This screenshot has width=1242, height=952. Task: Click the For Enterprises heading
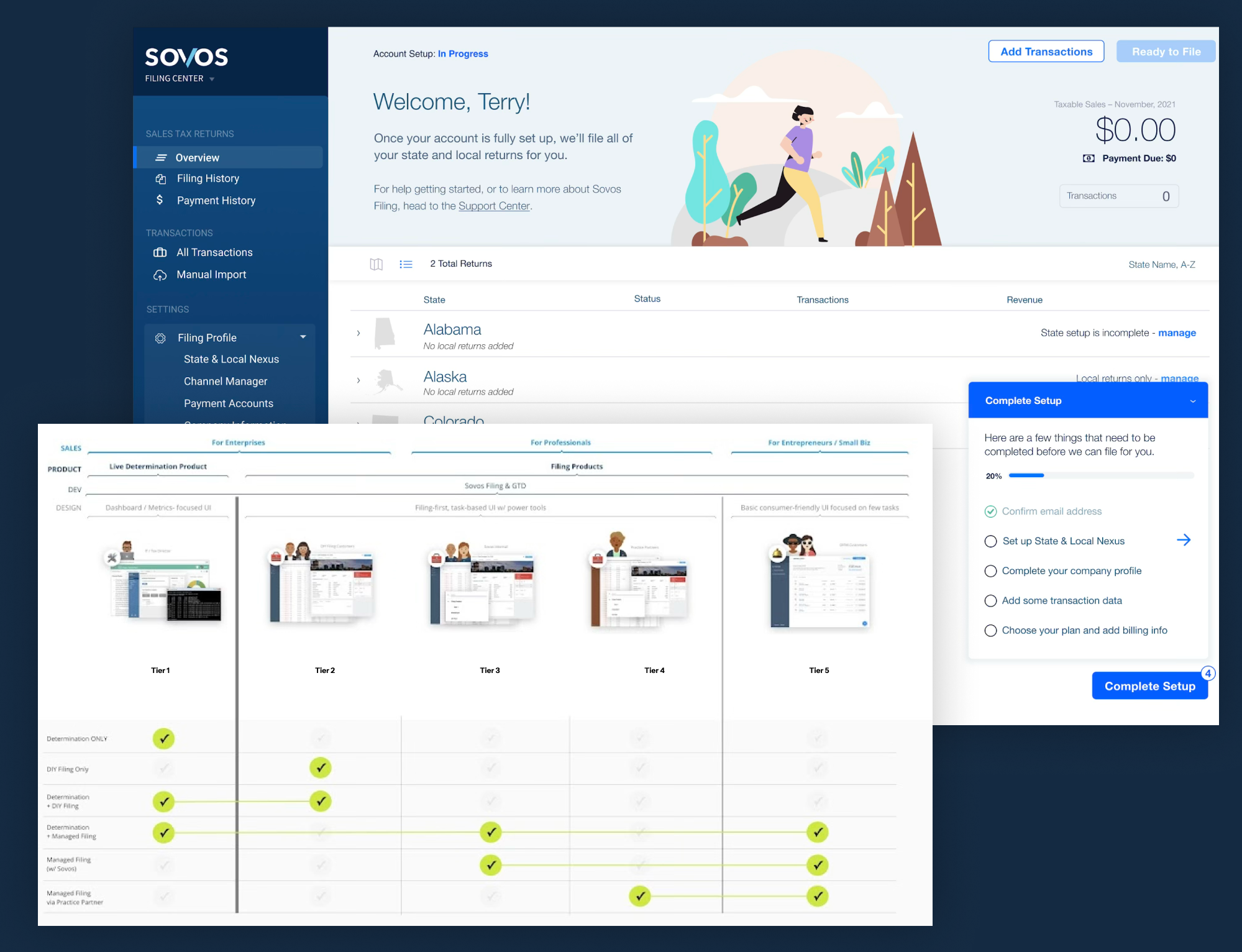pos(238,442)
